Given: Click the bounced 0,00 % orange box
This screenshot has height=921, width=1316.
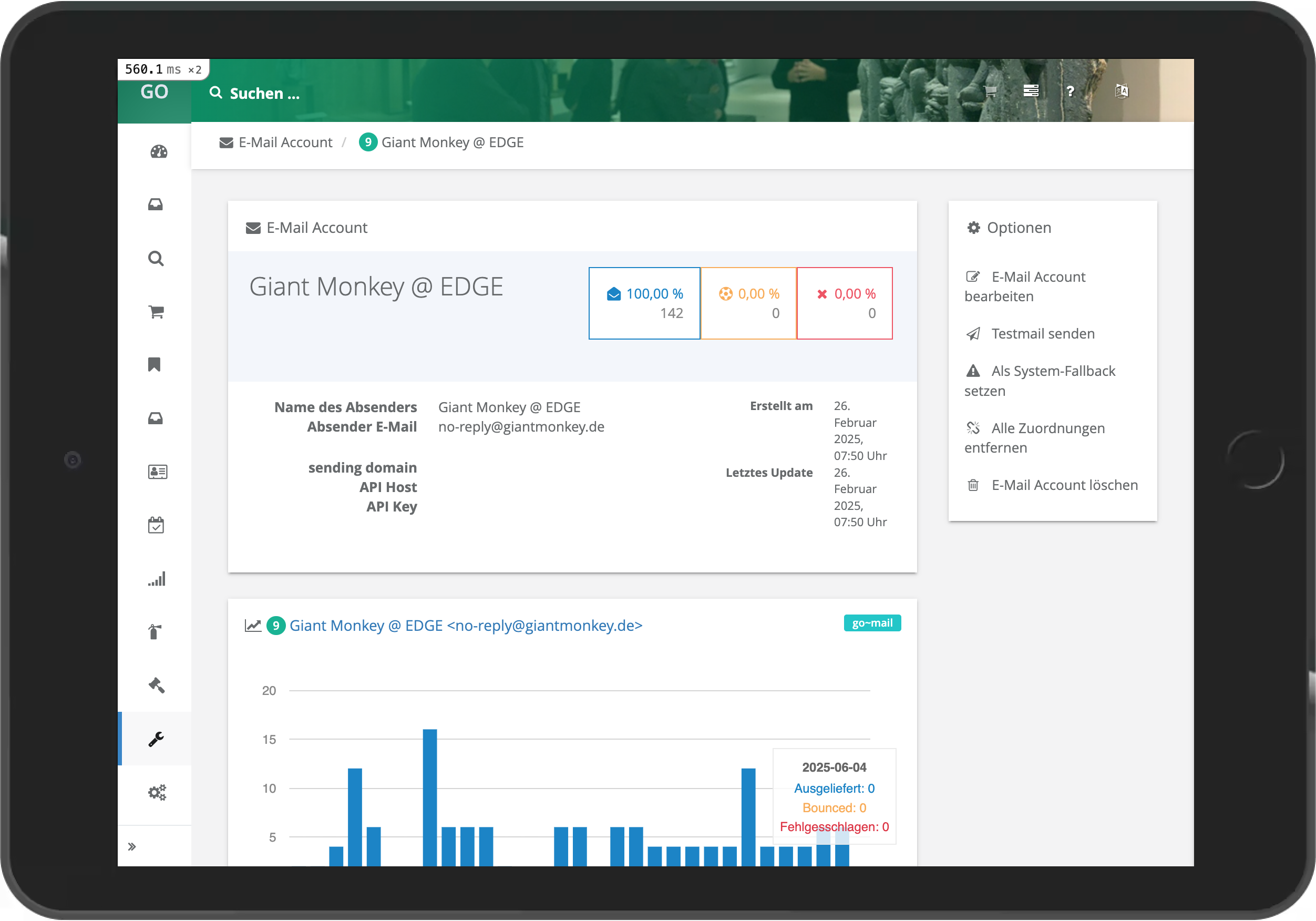Looking at the screenshot, I should pos(748,303).
